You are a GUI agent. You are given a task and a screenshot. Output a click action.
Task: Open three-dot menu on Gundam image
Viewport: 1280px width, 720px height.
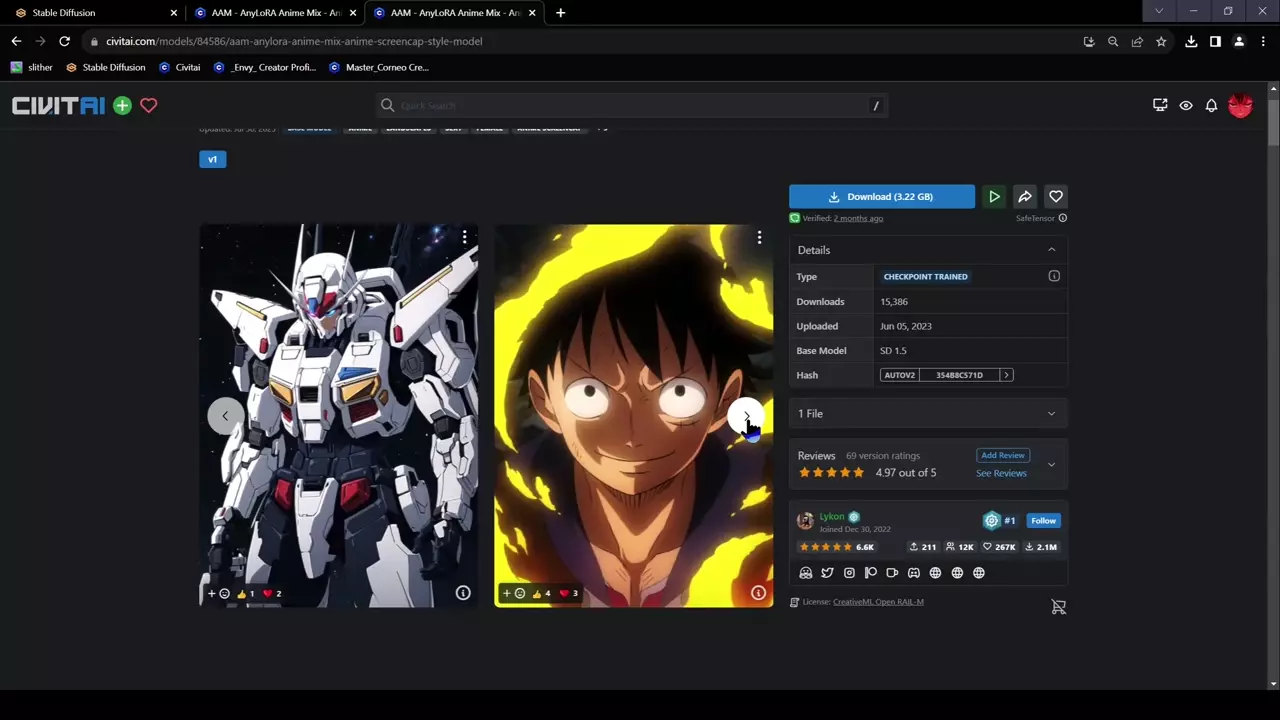coord(465,237)
